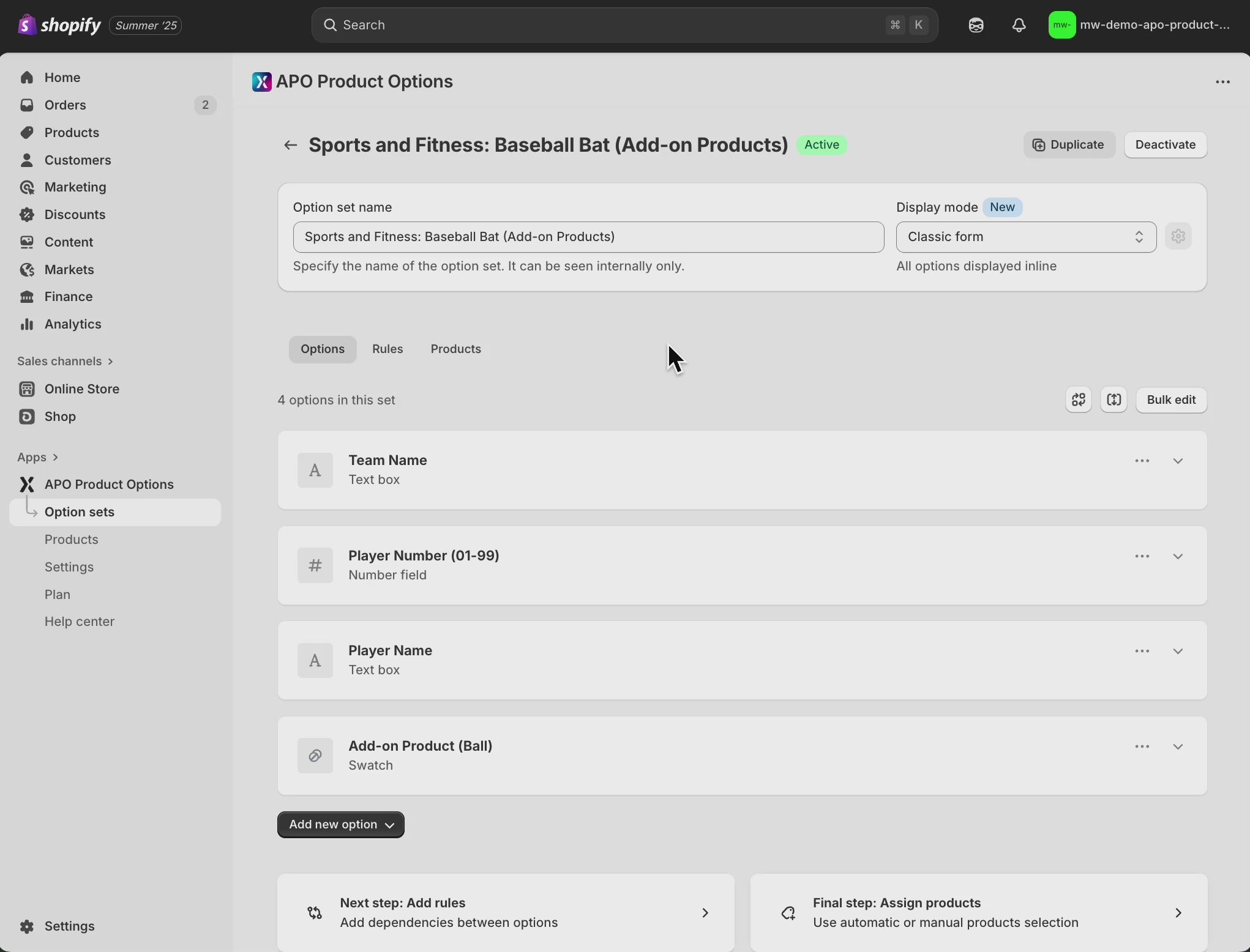The width and height of the screenshot is (1250, 952).
Task: Expand the Sales channels section
Action: pos(65,362)
